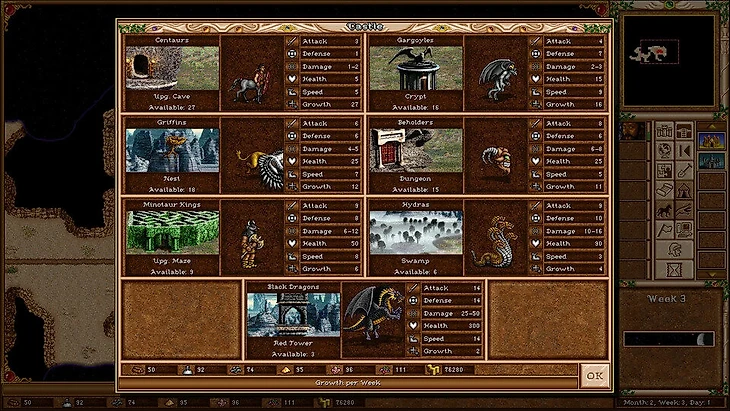This screenshot has width=730, height=411.
Task: Click the Gargoyles Crypt dwelling picture
Action: (416, 68)
